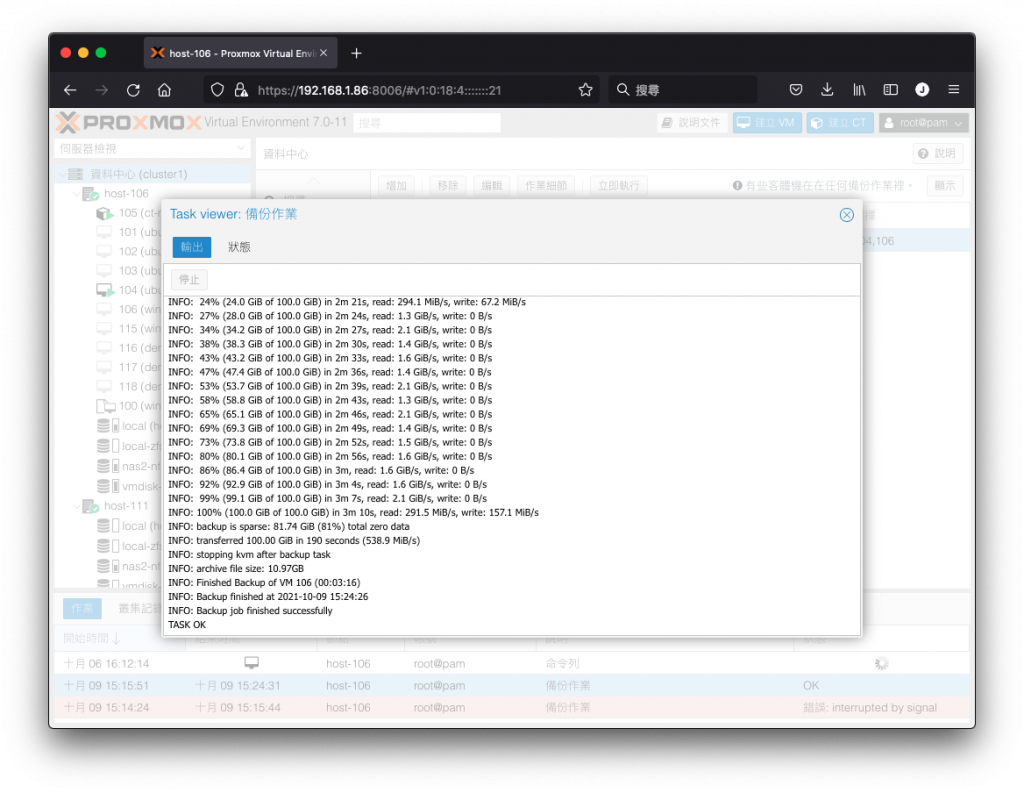Image resolution: width=1024 pixels, height=793 pixels.
Task: Collapse the 資料中心 cluster tree node
Action: (x=62, y=174)
